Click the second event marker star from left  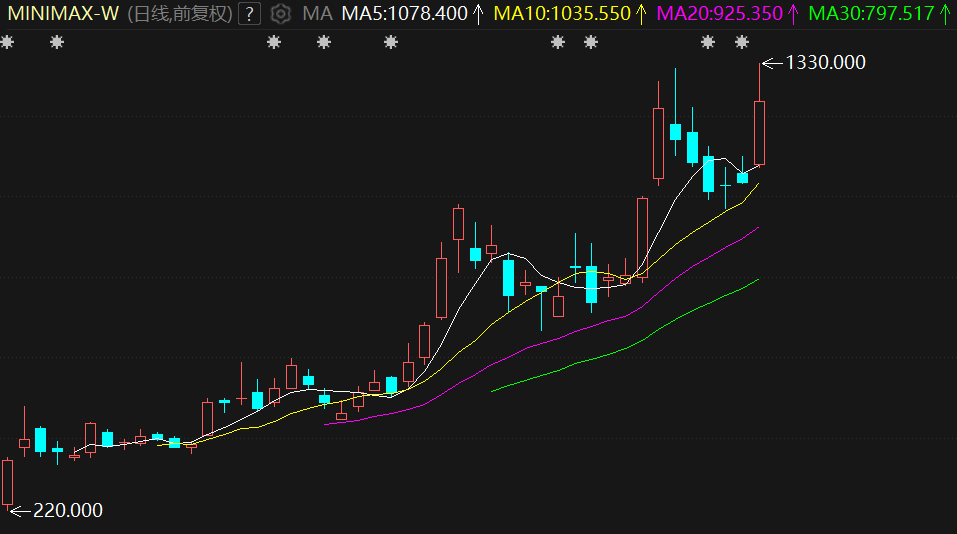pyautogui.click(x=57, y=42)
